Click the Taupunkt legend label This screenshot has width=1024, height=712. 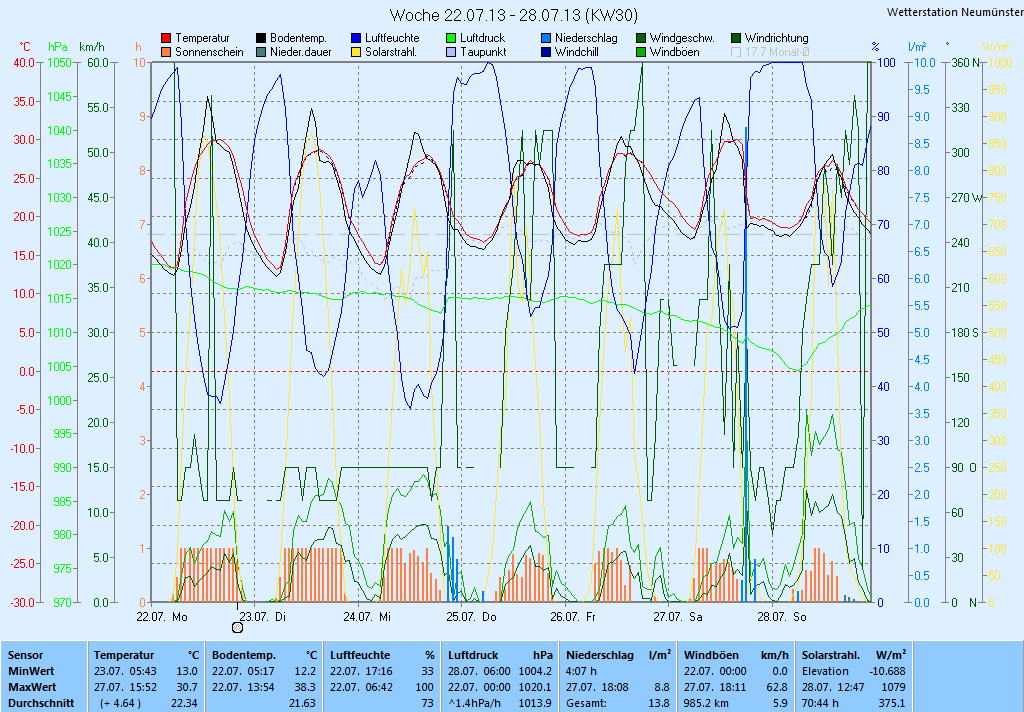[483, 52]
